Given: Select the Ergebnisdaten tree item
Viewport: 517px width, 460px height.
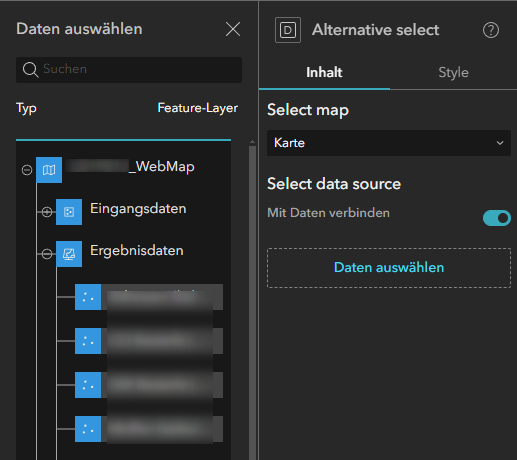Looking at the screenshot, I should [137, 251].
